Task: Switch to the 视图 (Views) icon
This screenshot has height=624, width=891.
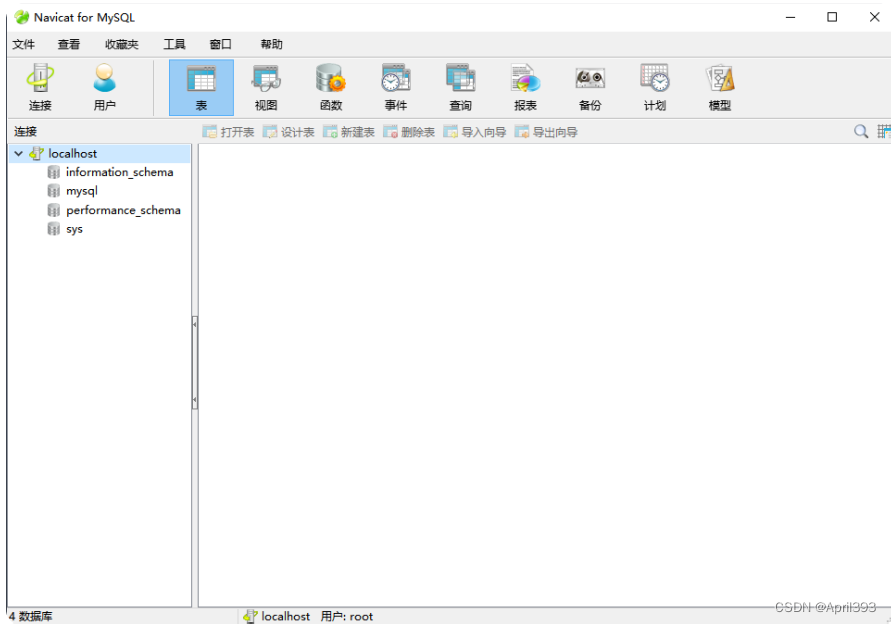Action: (x=265, y=87)
